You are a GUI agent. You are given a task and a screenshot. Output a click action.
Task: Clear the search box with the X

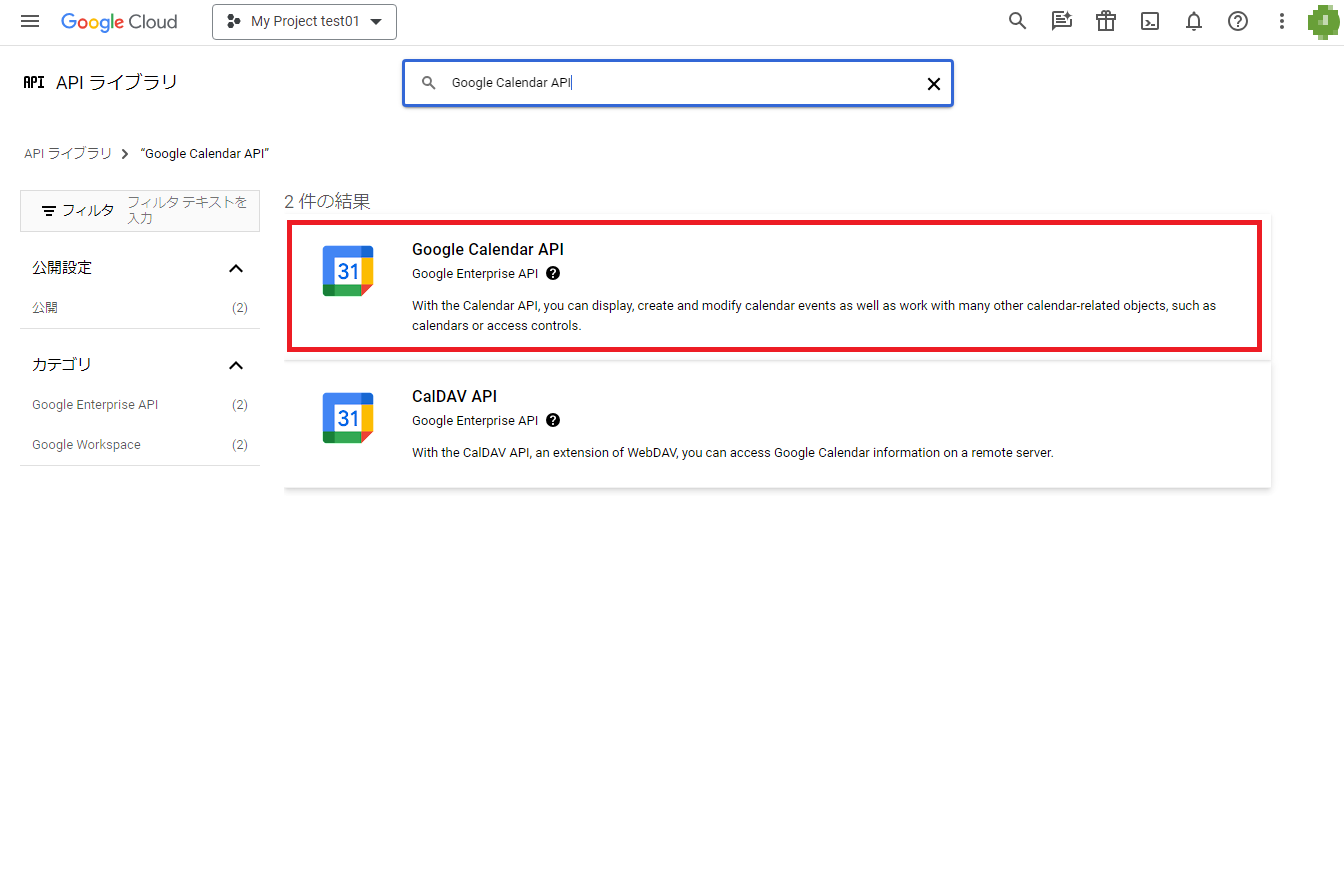(933, 84)
